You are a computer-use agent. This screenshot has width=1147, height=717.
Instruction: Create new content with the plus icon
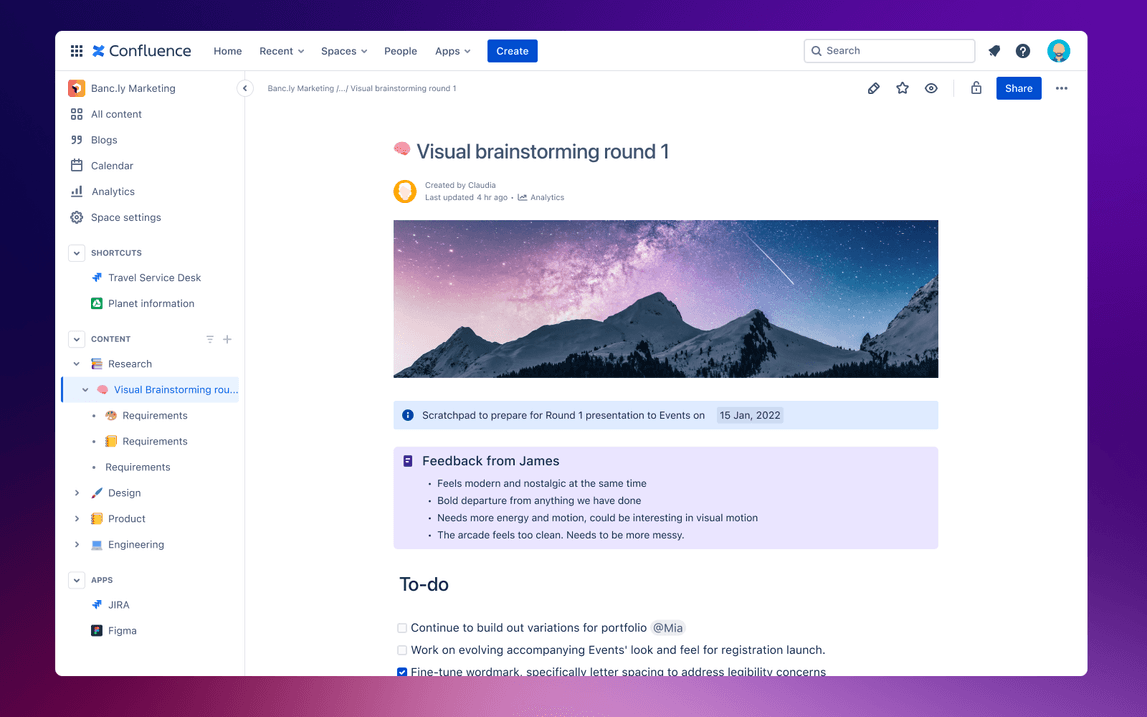[227, 339]
